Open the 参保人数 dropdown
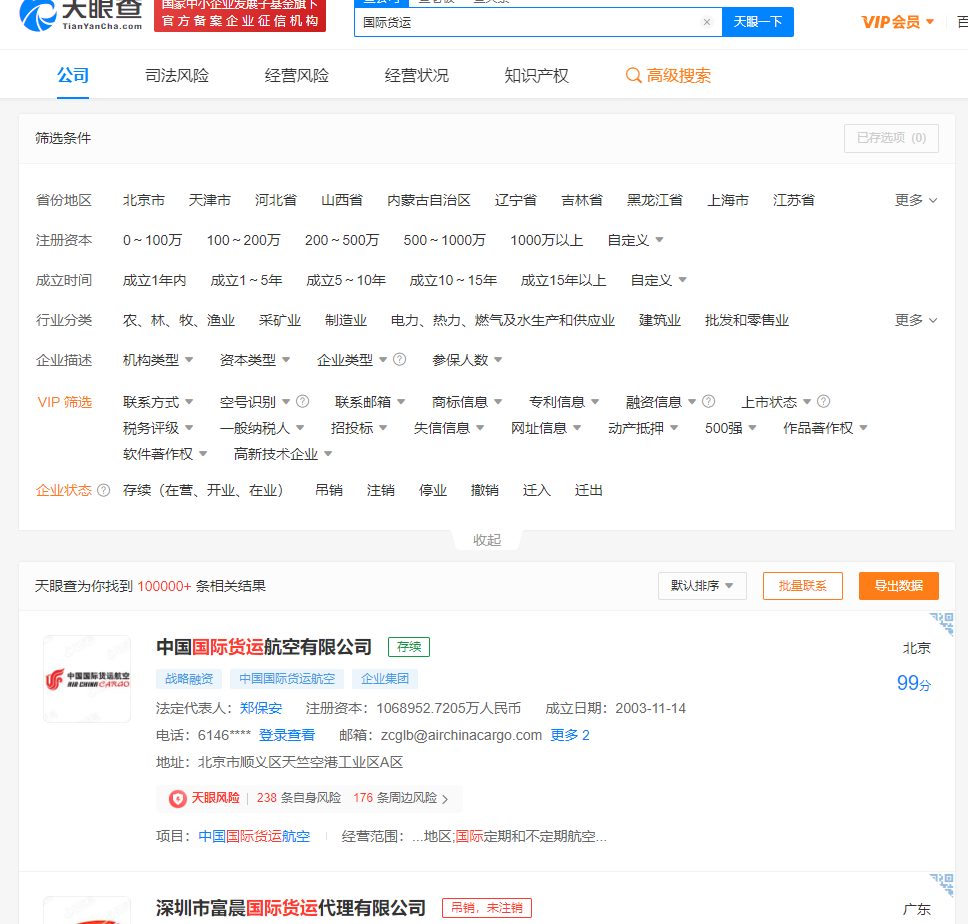Screen dimensions: 968x924 coord(467,360)
